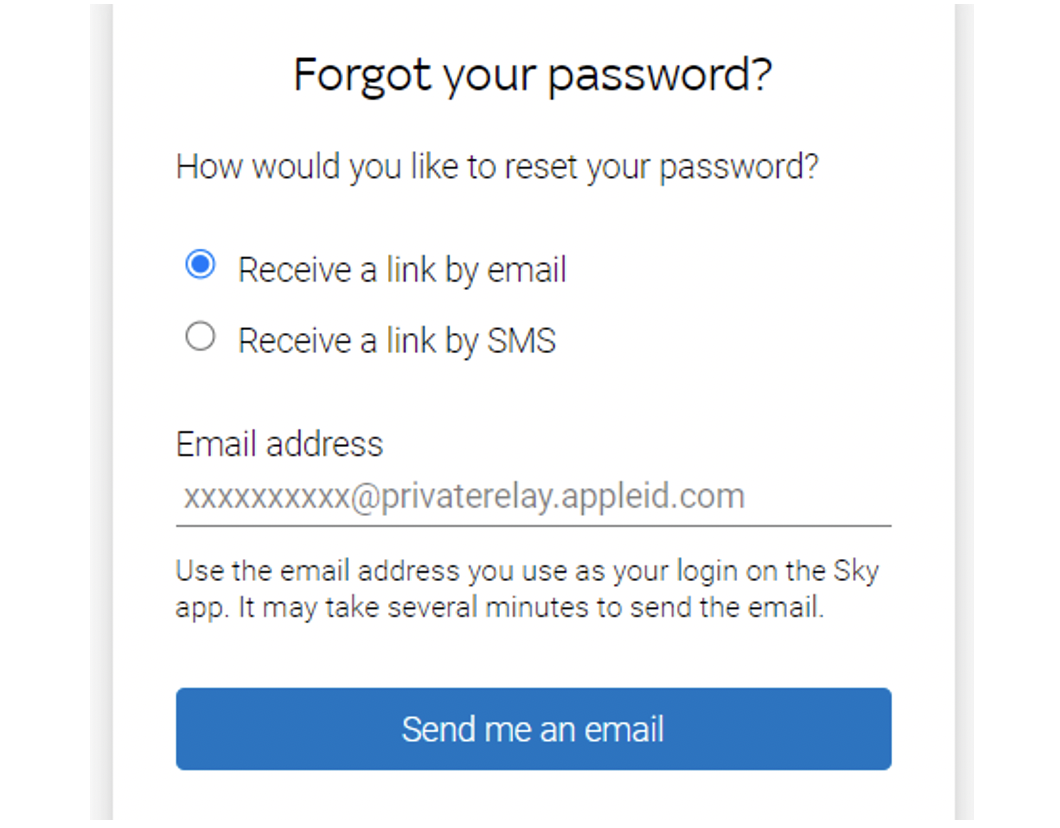Click the "Email address" field label
The width and height of the screenshot is (1060, 828).
point(279,444)
